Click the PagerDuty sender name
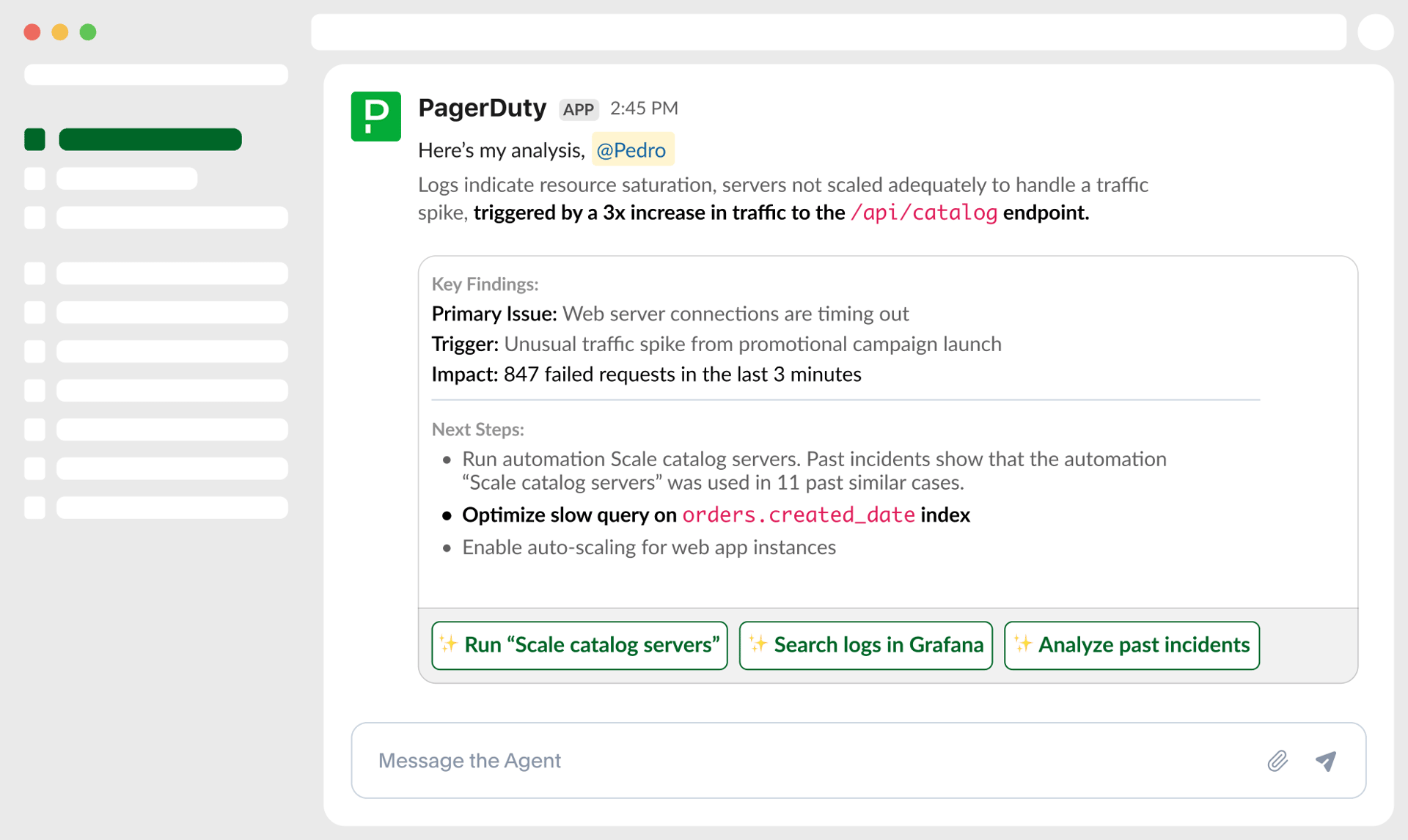 pyautogui.click(x=482, y=108)
